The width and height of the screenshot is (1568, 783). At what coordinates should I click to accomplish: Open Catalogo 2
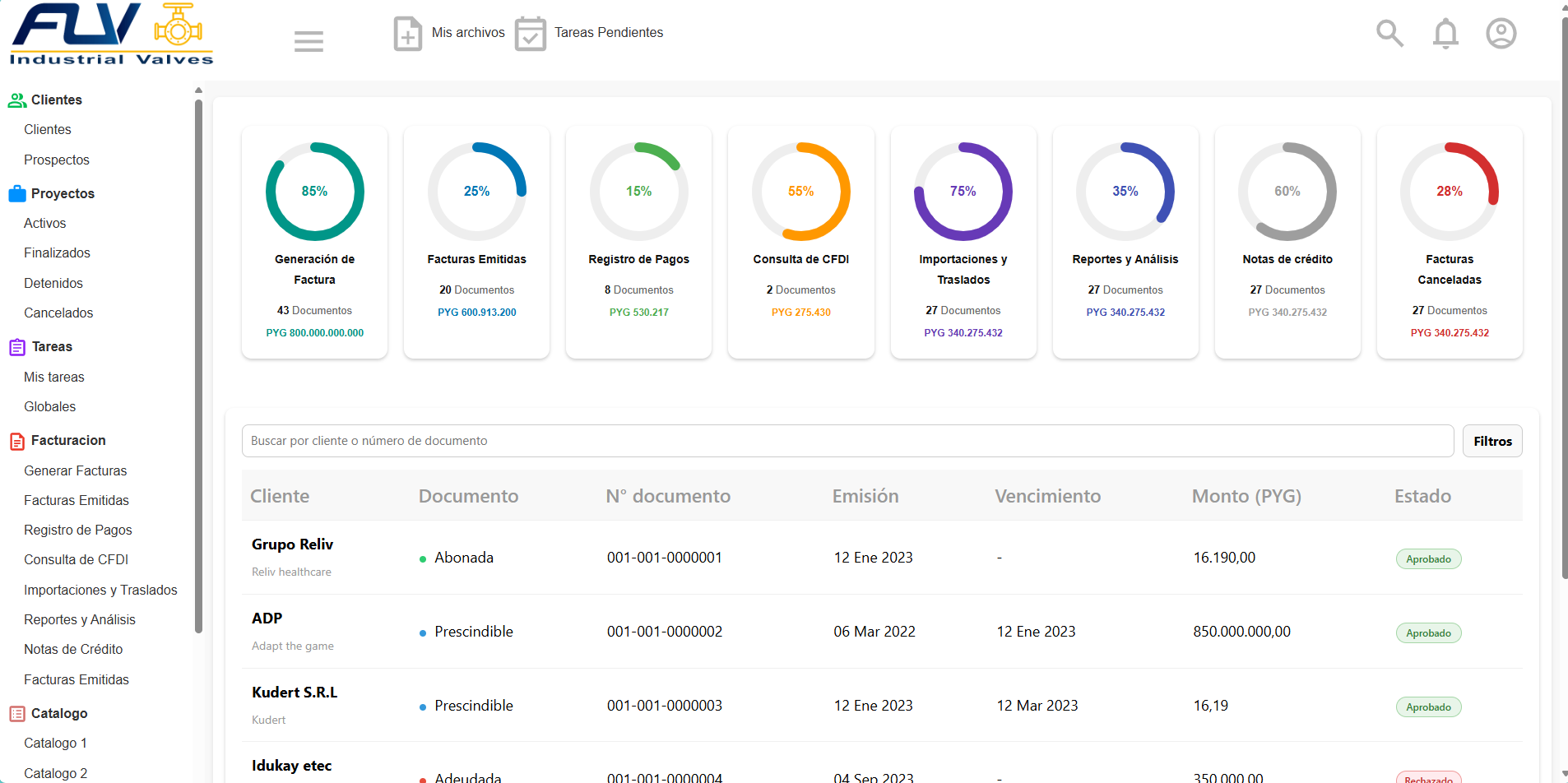coord(56,773)
